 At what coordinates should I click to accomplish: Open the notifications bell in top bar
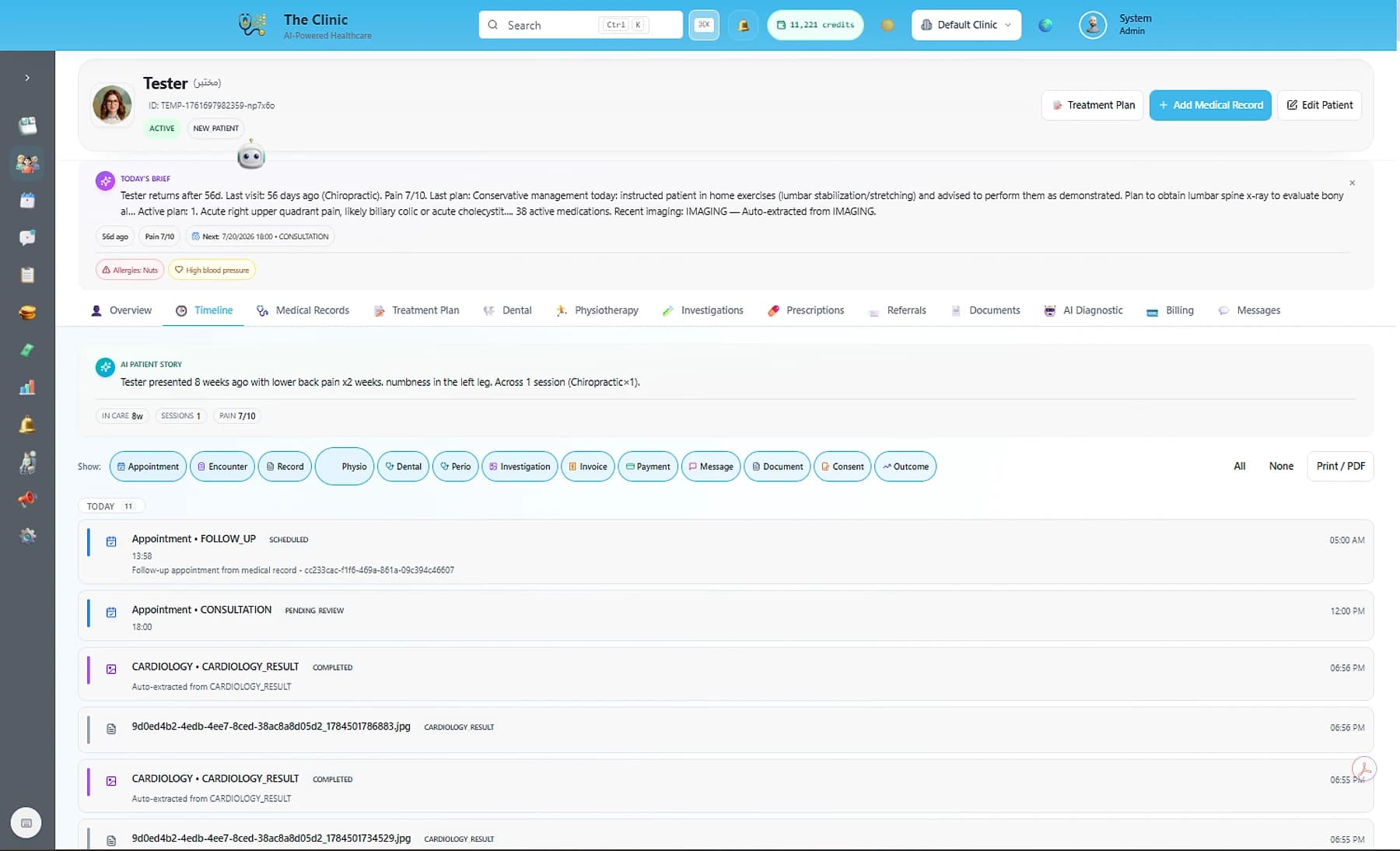coord(743,25)
